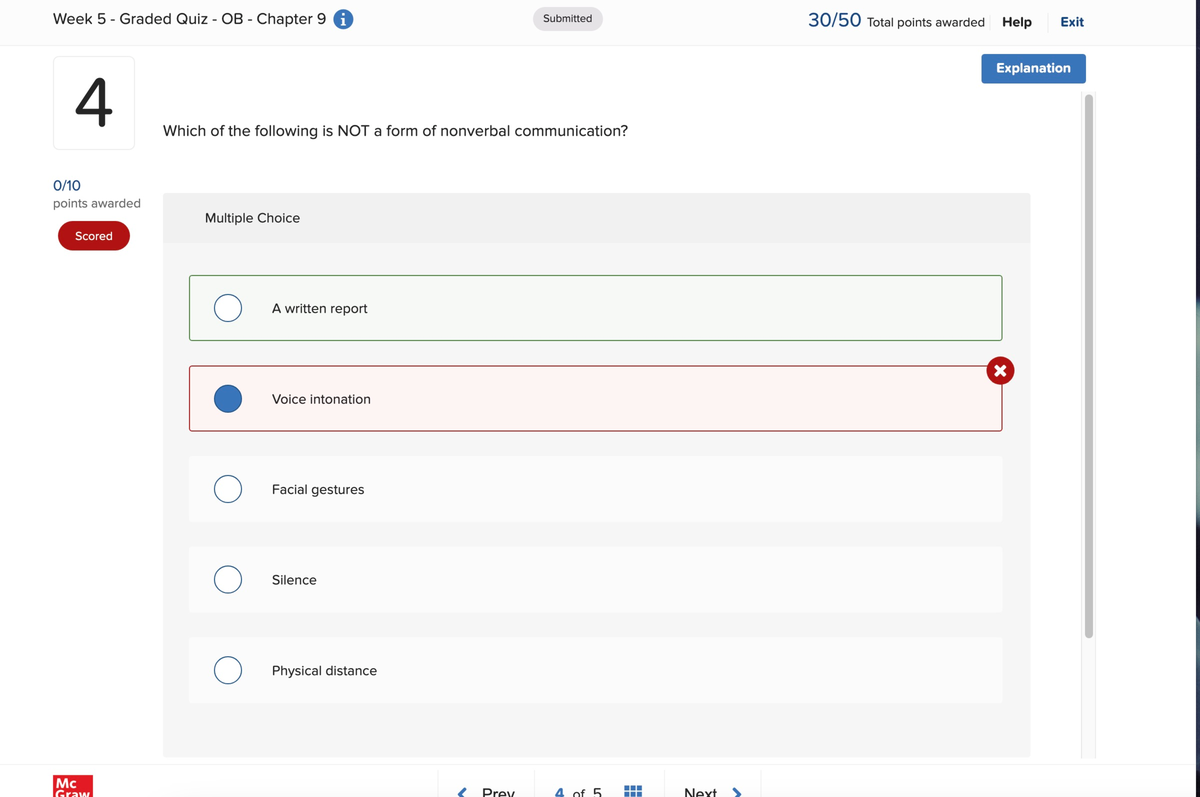Screen dimensions: 1200x797
Task: Click the 30/50 total points score
Action: 834,21
